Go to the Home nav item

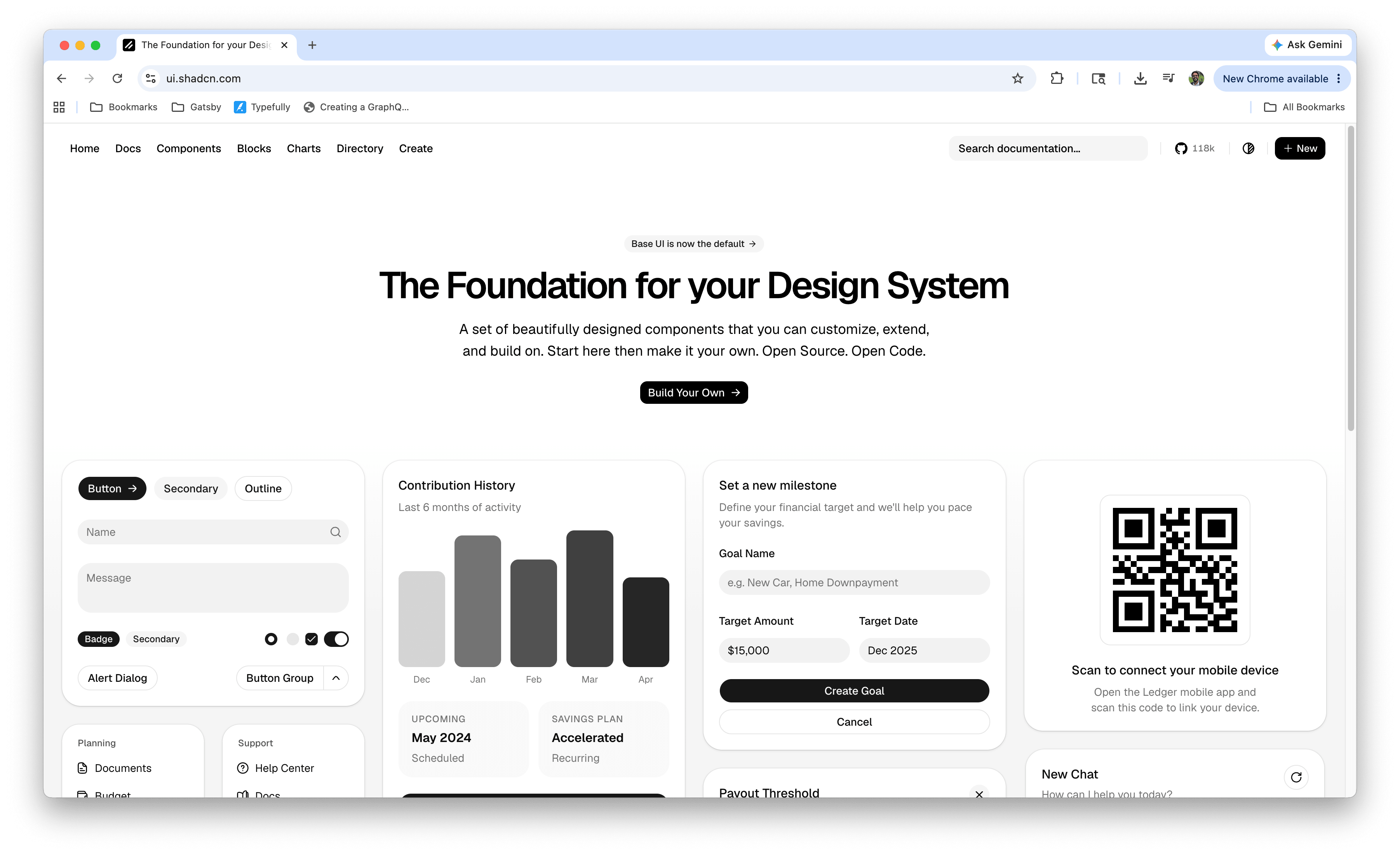[85, 148]
